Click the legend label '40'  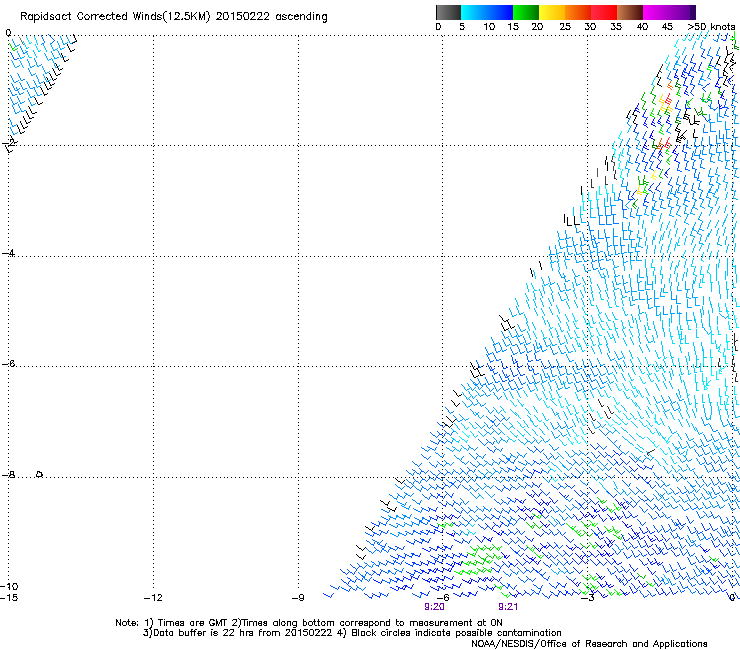642,27
